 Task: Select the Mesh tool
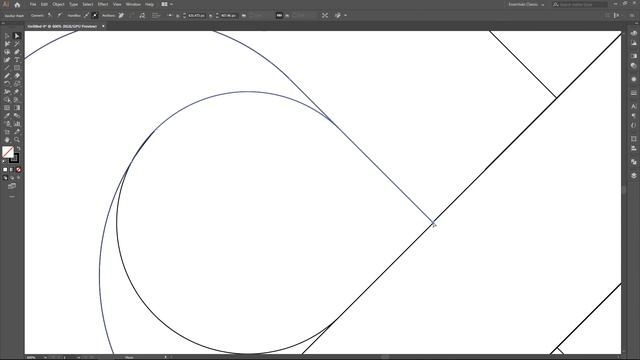point(7,108)
